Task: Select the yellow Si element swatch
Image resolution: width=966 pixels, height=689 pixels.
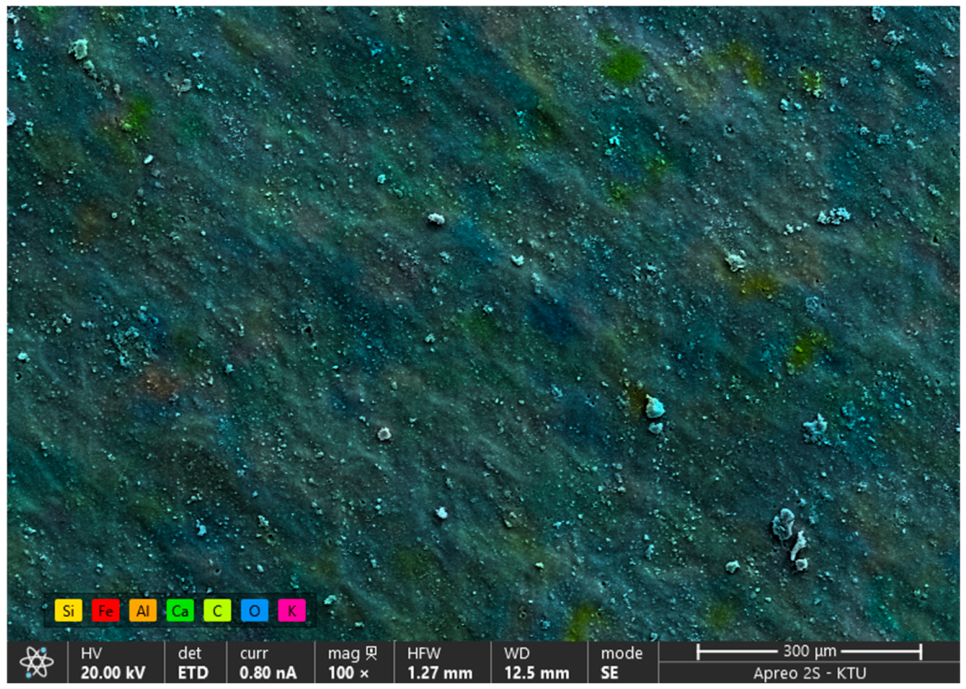Action: tap(68, 611)
